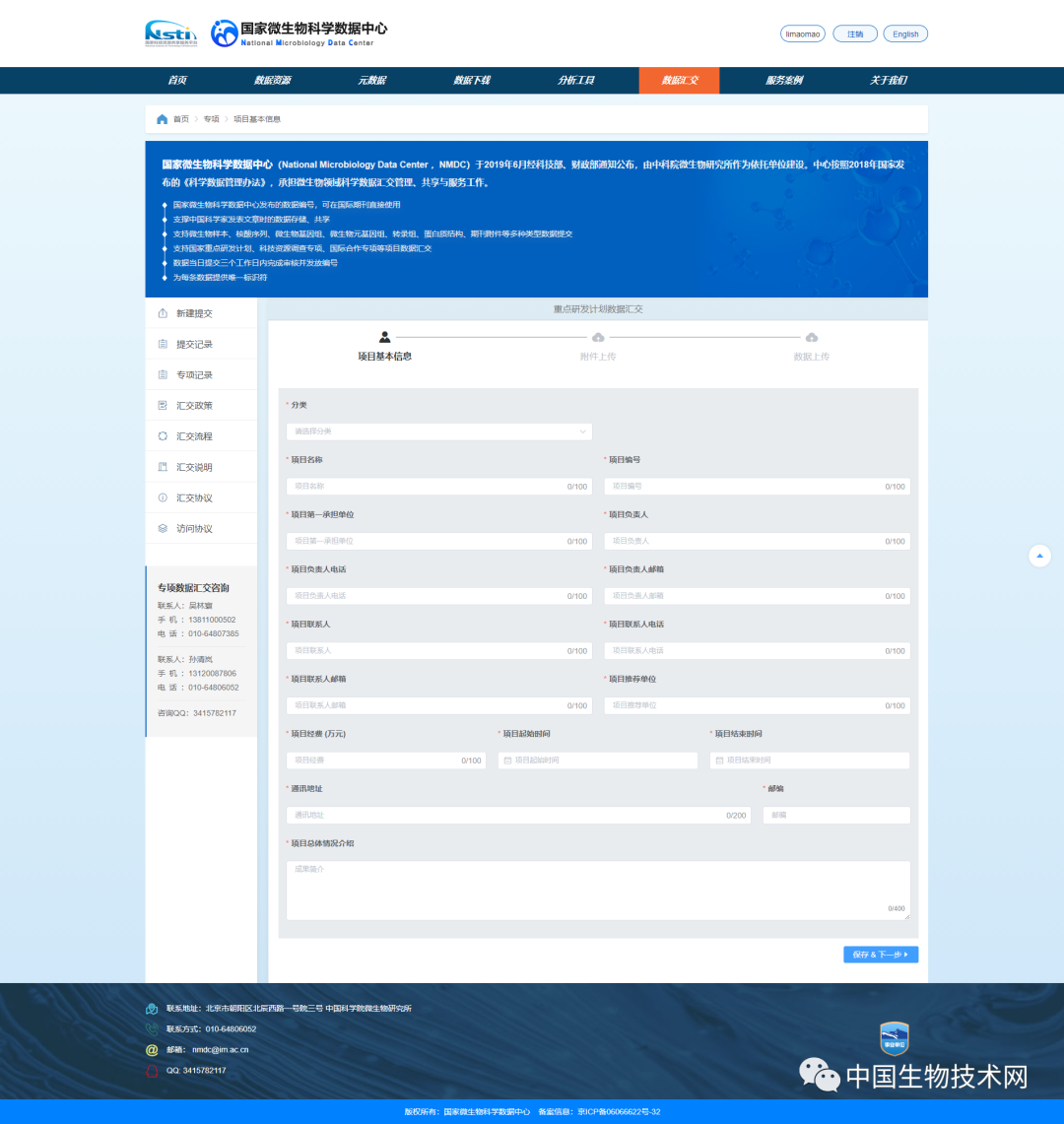Click the scroll-to-top arrow button
The height and width of the screenshot is (1124, 1064).
point(1039,556)
